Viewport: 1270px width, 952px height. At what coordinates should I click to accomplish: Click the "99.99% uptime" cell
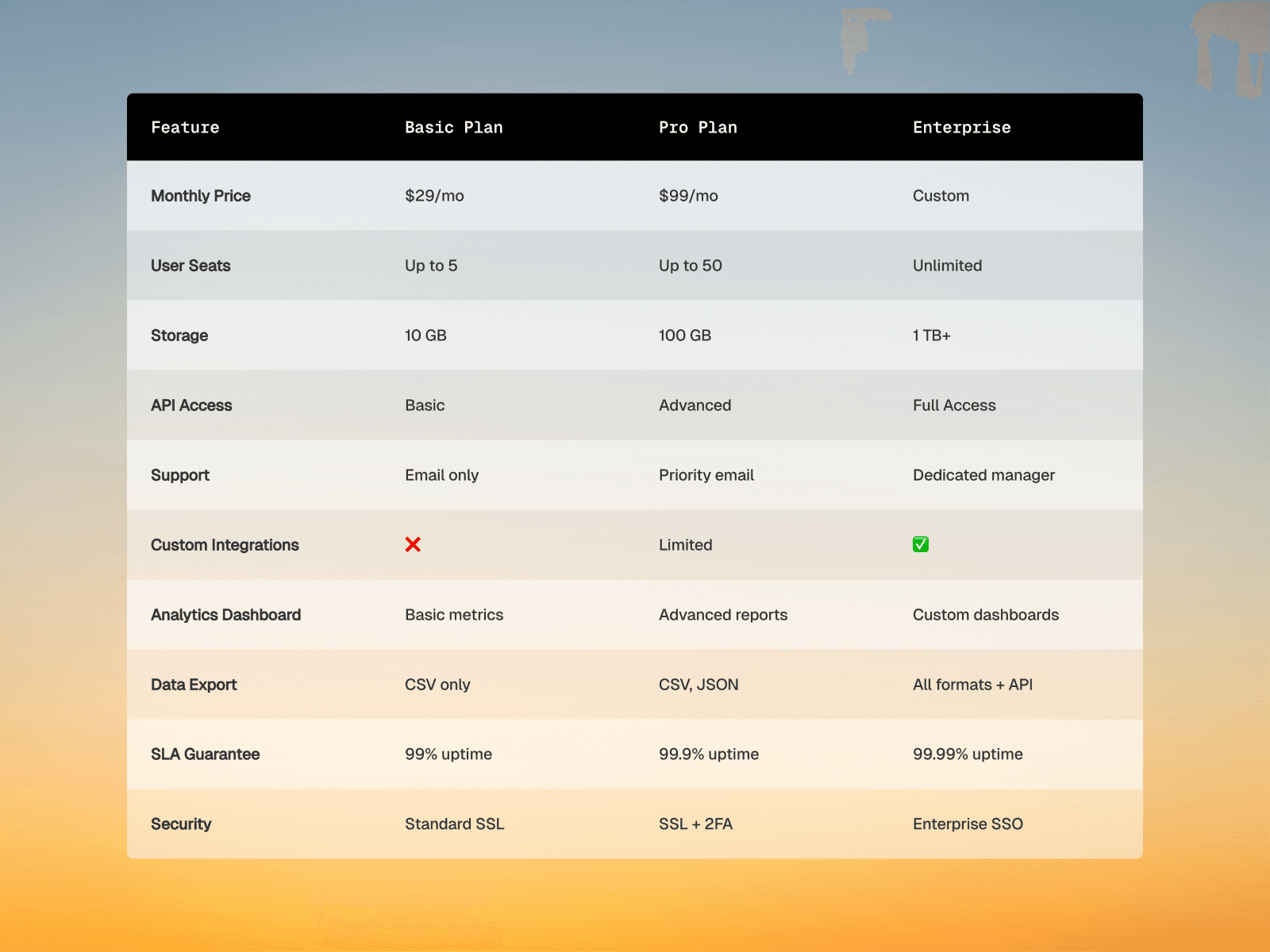pos(968,754)
